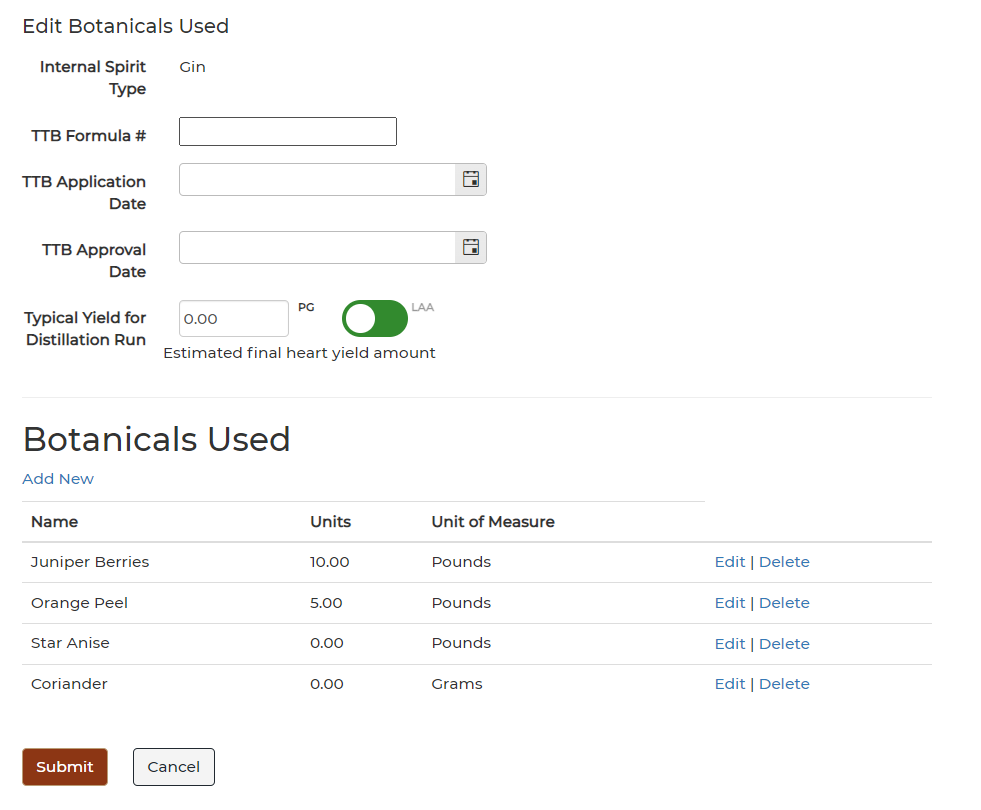Click the Estimated final heart yield amount hint

pos(299,353)
